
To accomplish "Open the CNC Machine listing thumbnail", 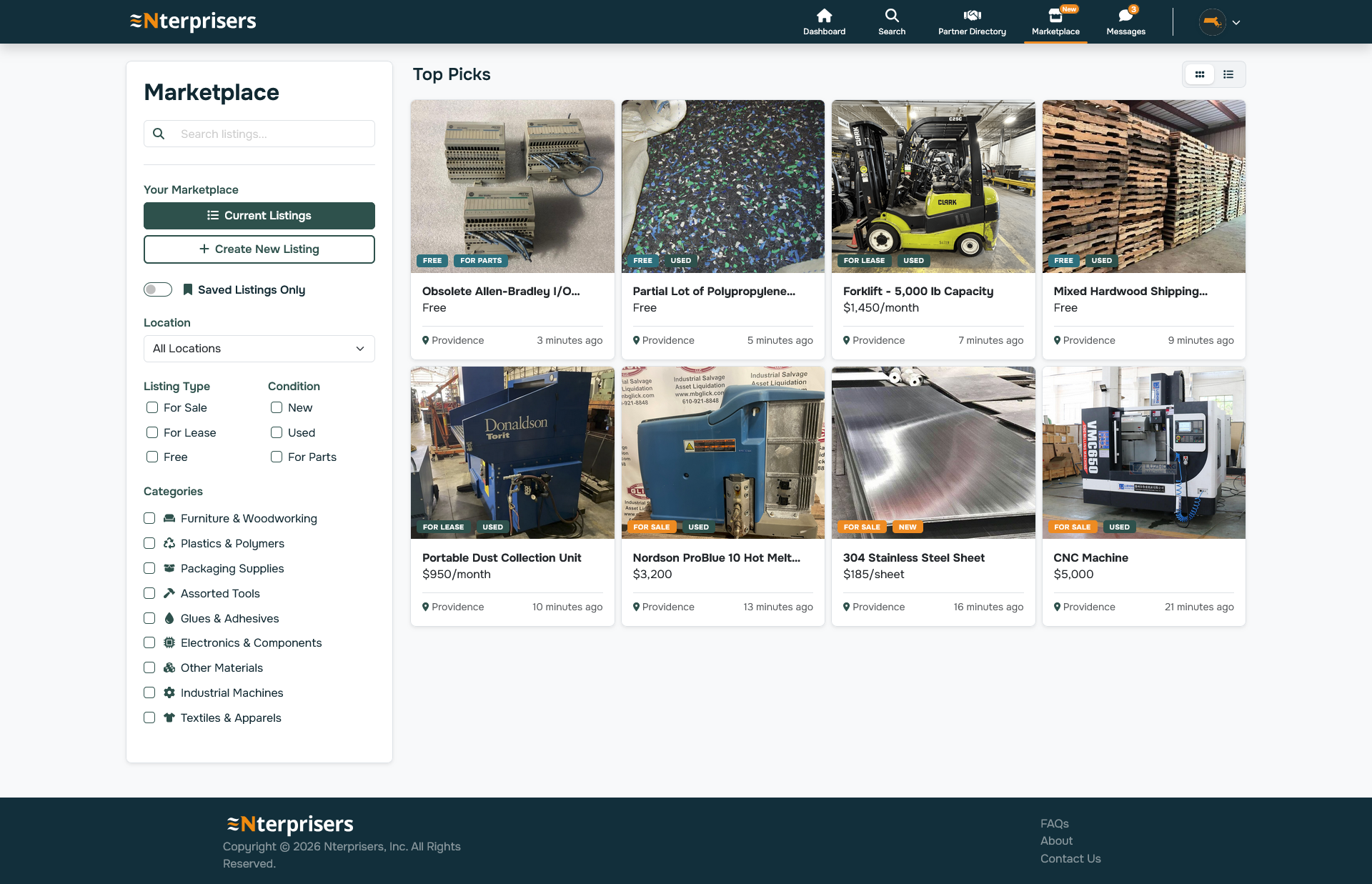I will click(1143, 452).
